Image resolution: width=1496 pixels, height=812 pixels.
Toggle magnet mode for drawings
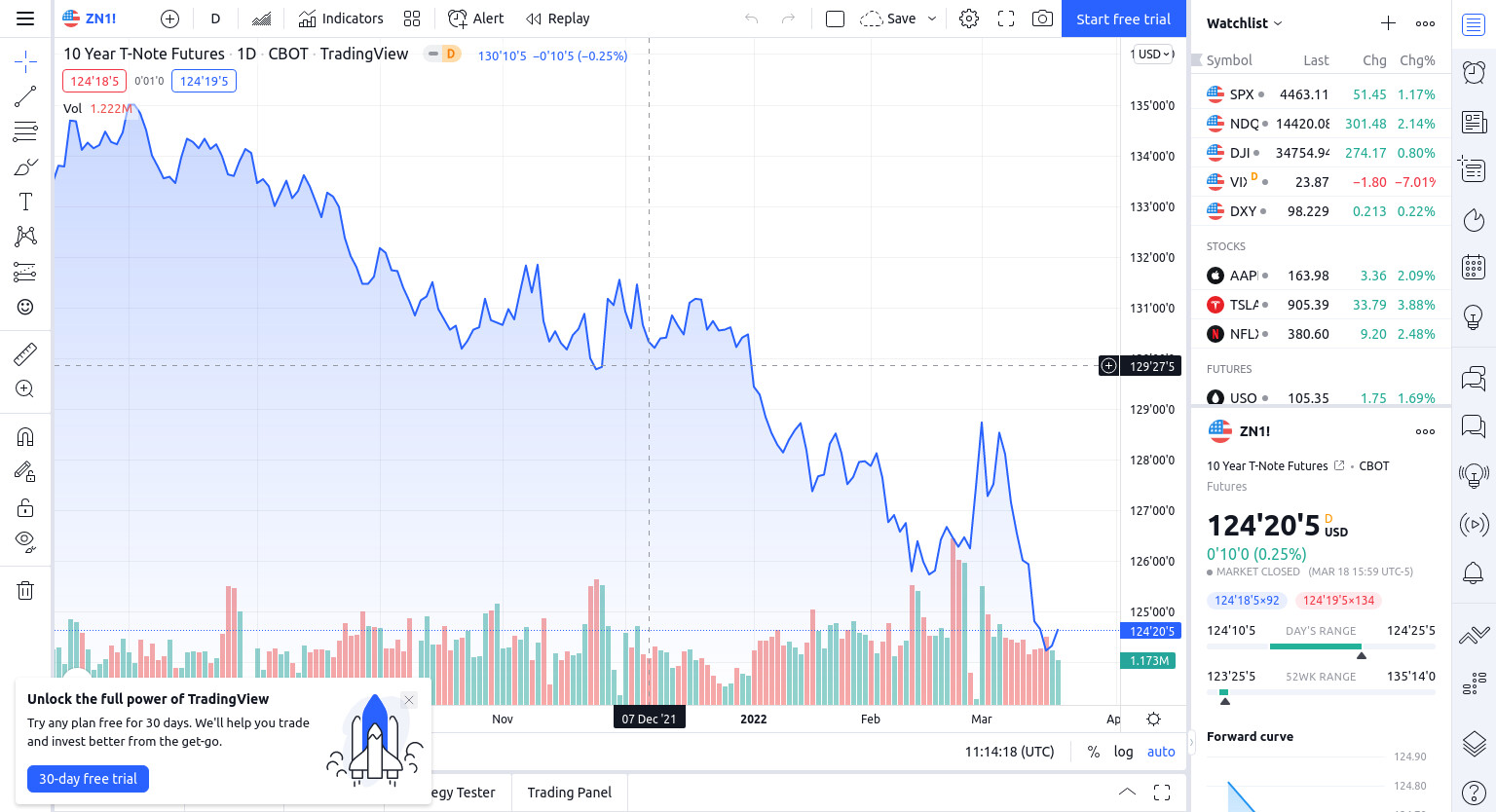pyautogui.click(x=25, y=436)
